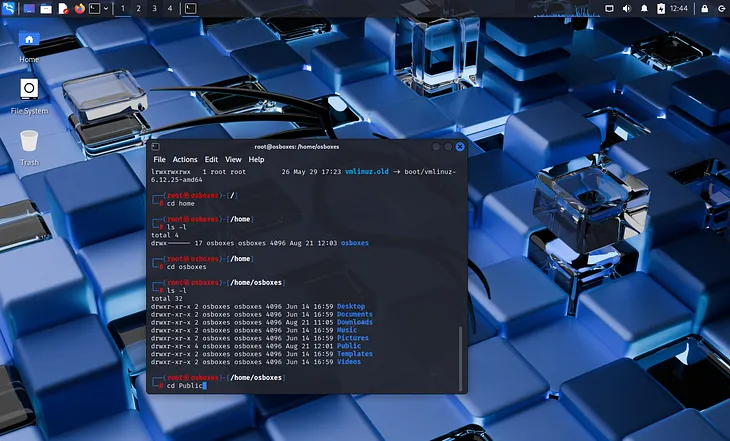This screenshot has width=730, height=441.
Task: Click the 'cd home' command text
Action: pyautogui.click(x=181, y=204)
